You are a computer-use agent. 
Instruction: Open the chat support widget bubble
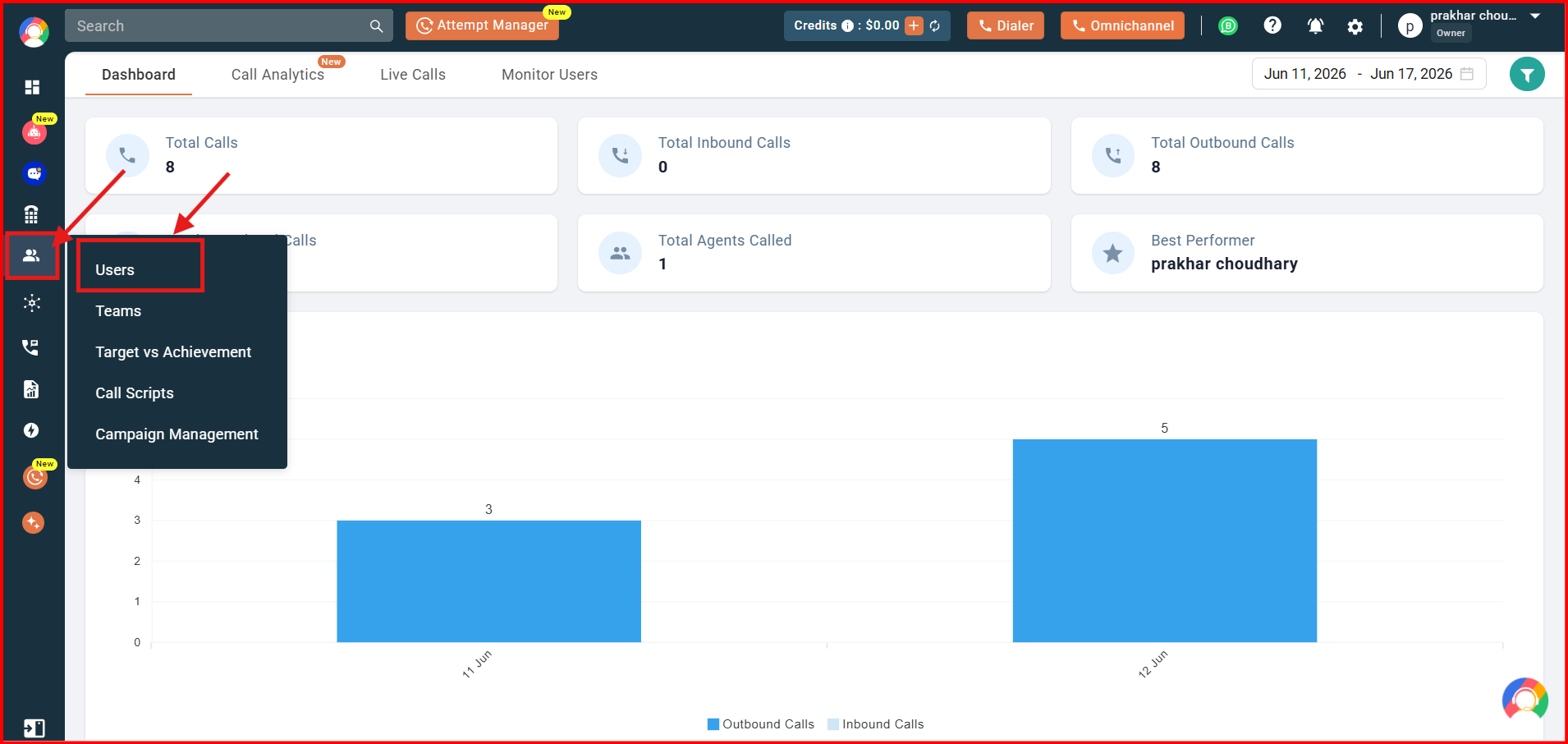(1525, 700)
